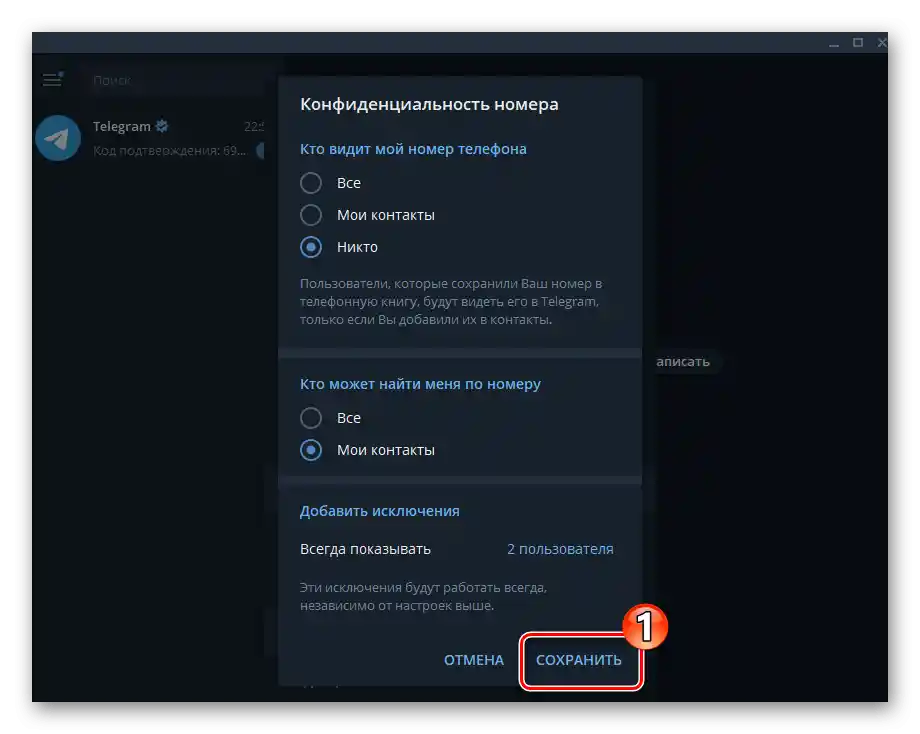This screenshot has height=734, width=920.
Task: Open the '2 пользователя' exceptions list
Action: point(559,548)
